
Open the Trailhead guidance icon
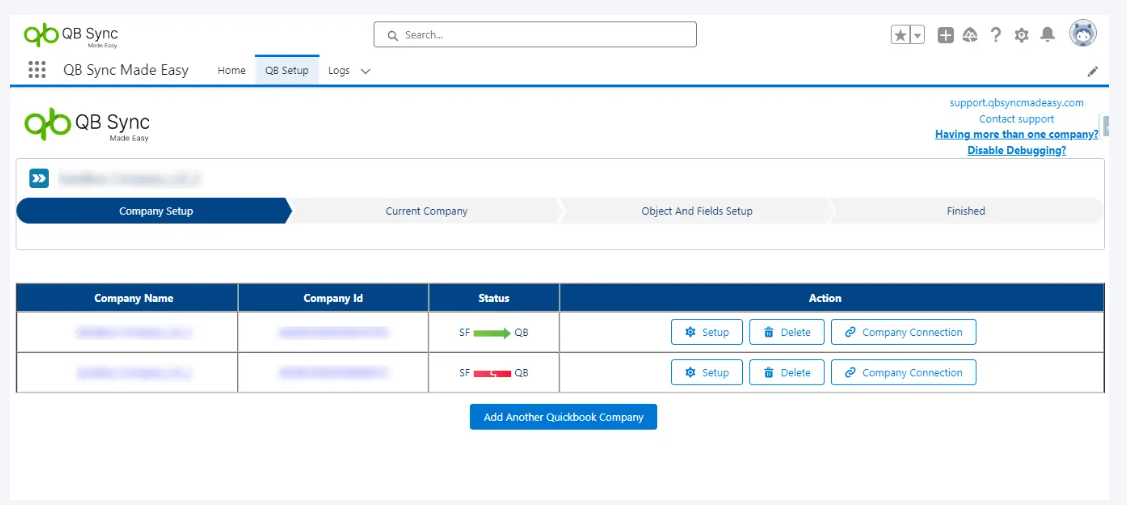(x=970, y=34)
